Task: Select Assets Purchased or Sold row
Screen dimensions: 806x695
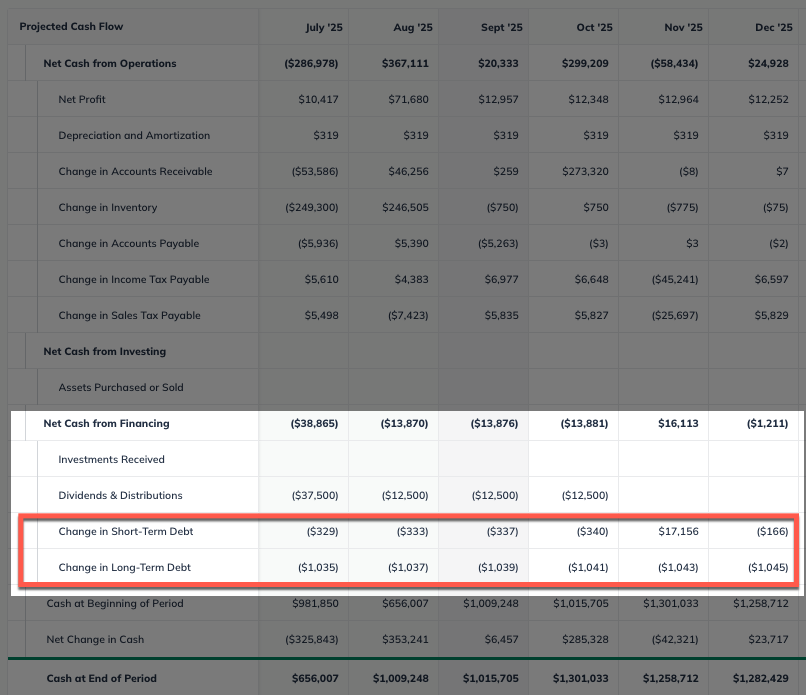Action: [403, 387]
